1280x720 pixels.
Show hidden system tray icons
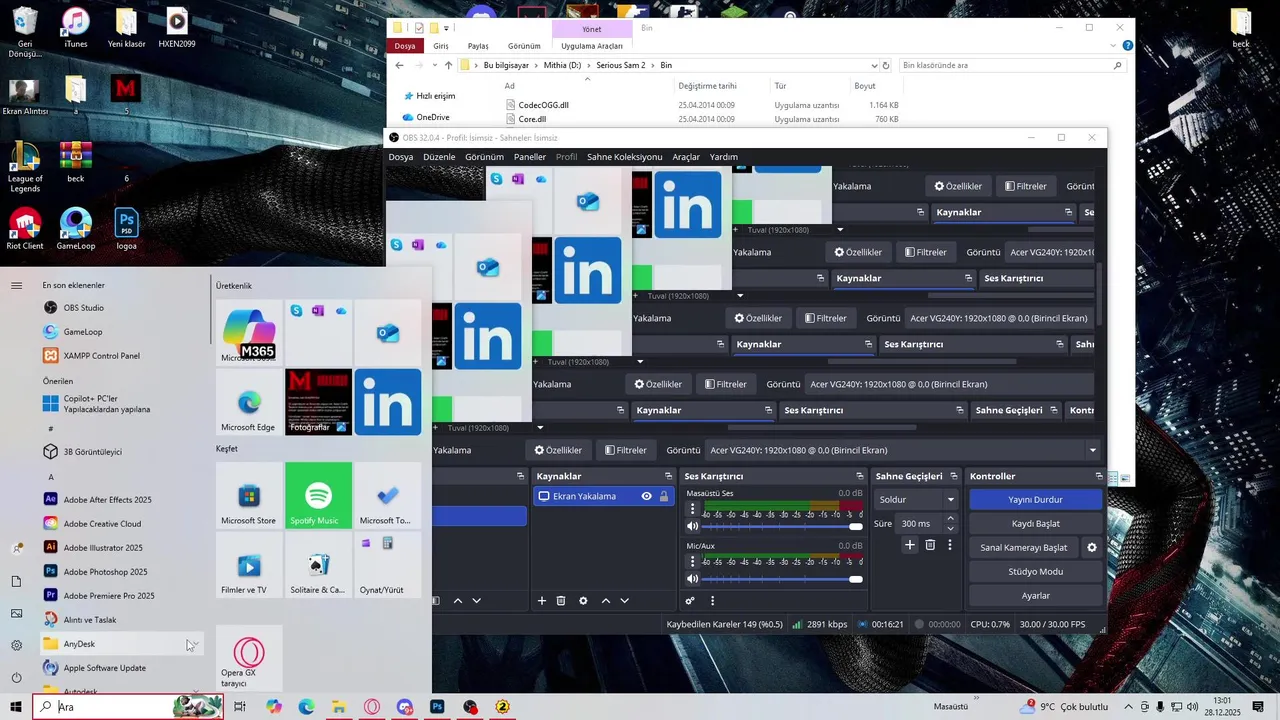1129,707
